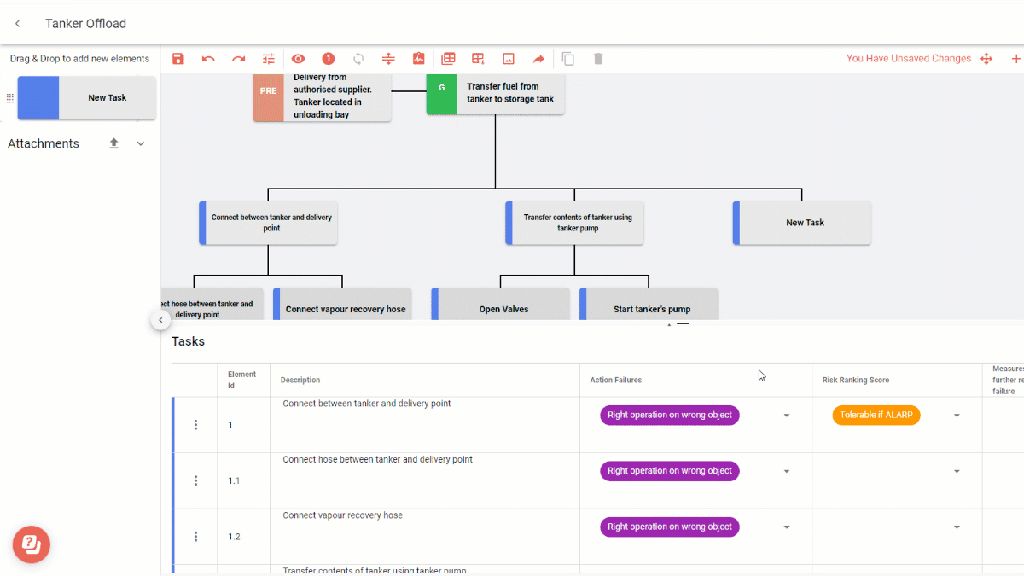Click the save icon in toolbar
Screen dimensions: 1024x576
178,59
